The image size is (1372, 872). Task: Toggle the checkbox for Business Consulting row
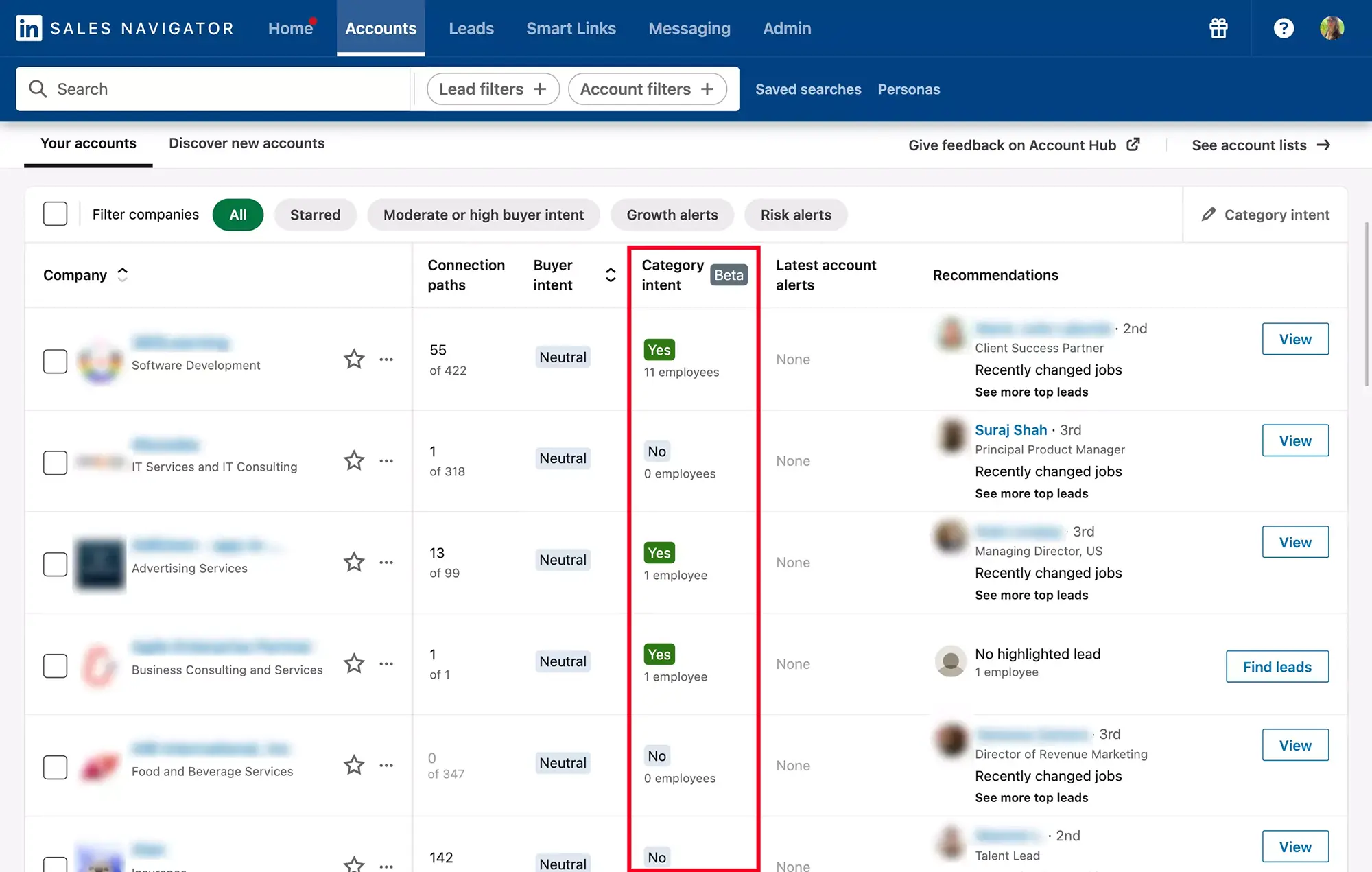[x=55, y=662]
